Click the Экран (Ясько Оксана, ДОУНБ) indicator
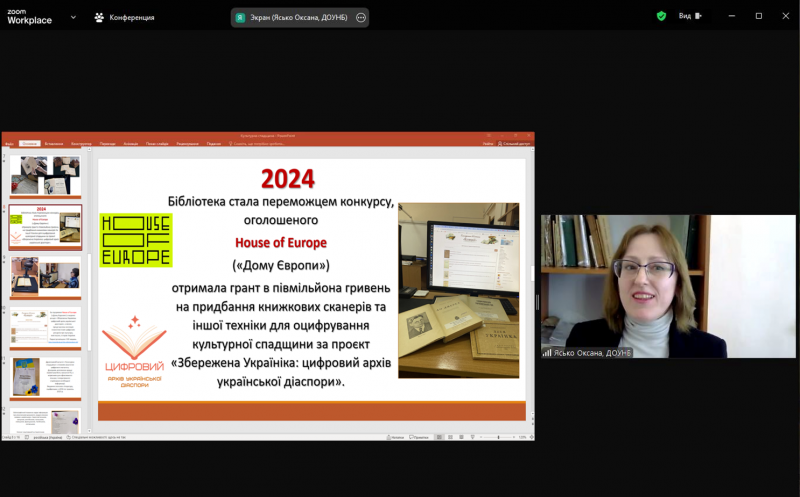 (298, 17)
